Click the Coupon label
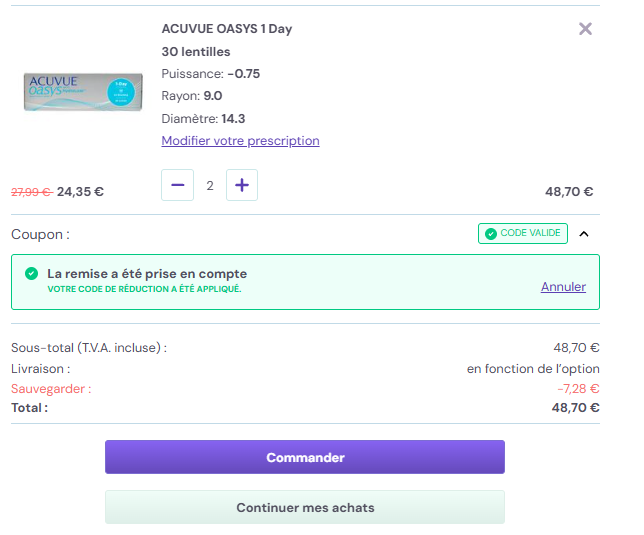 click(40, 234)
